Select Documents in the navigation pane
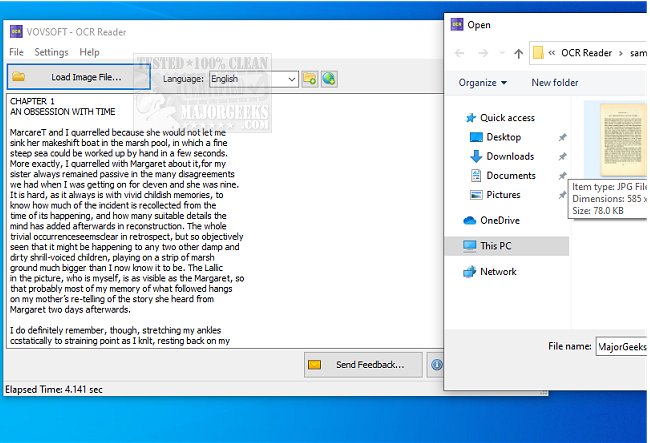 point(510,175)
